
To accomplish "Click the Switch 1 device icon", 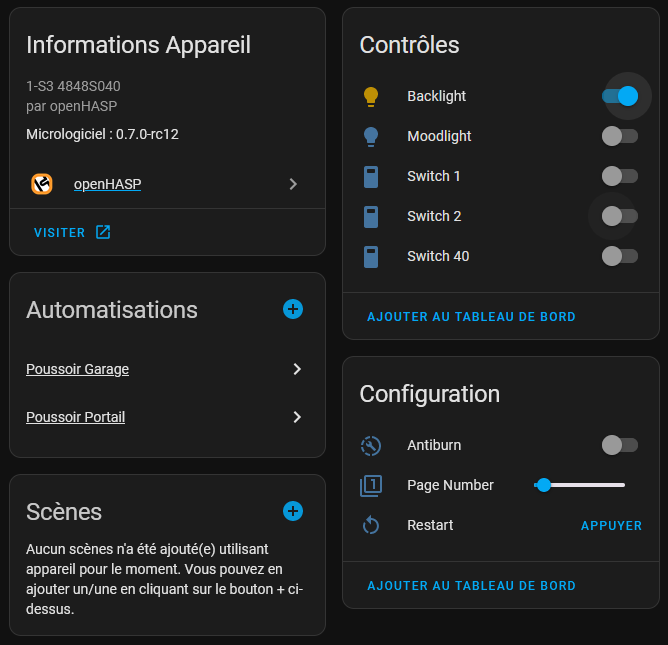I will [371, 176].
